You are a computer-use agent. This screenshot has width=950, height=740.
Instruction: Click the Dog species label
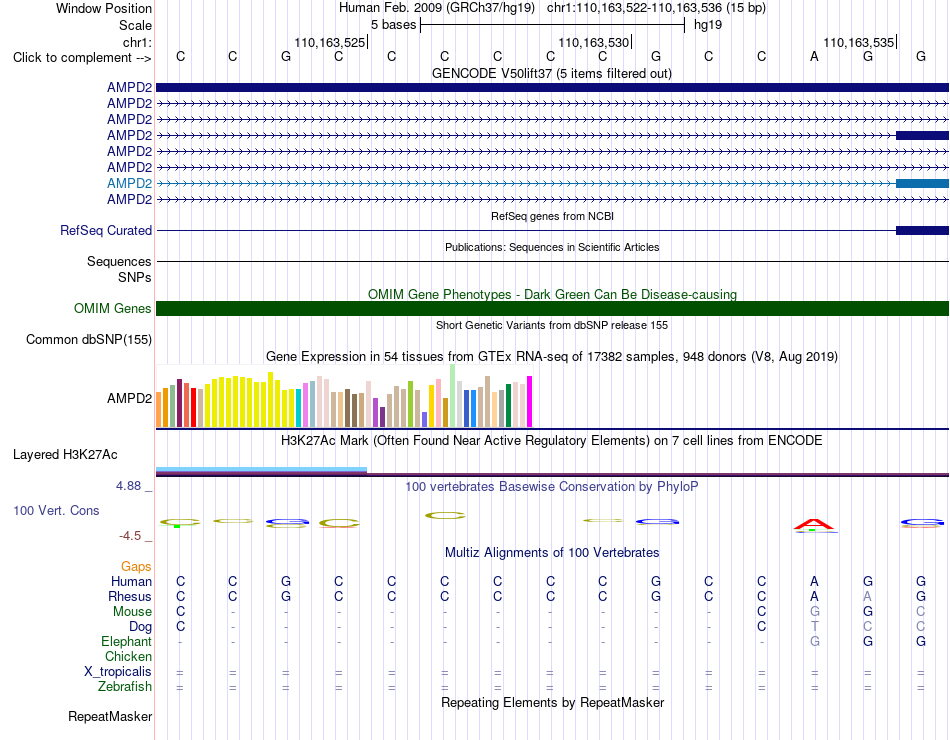141,627
